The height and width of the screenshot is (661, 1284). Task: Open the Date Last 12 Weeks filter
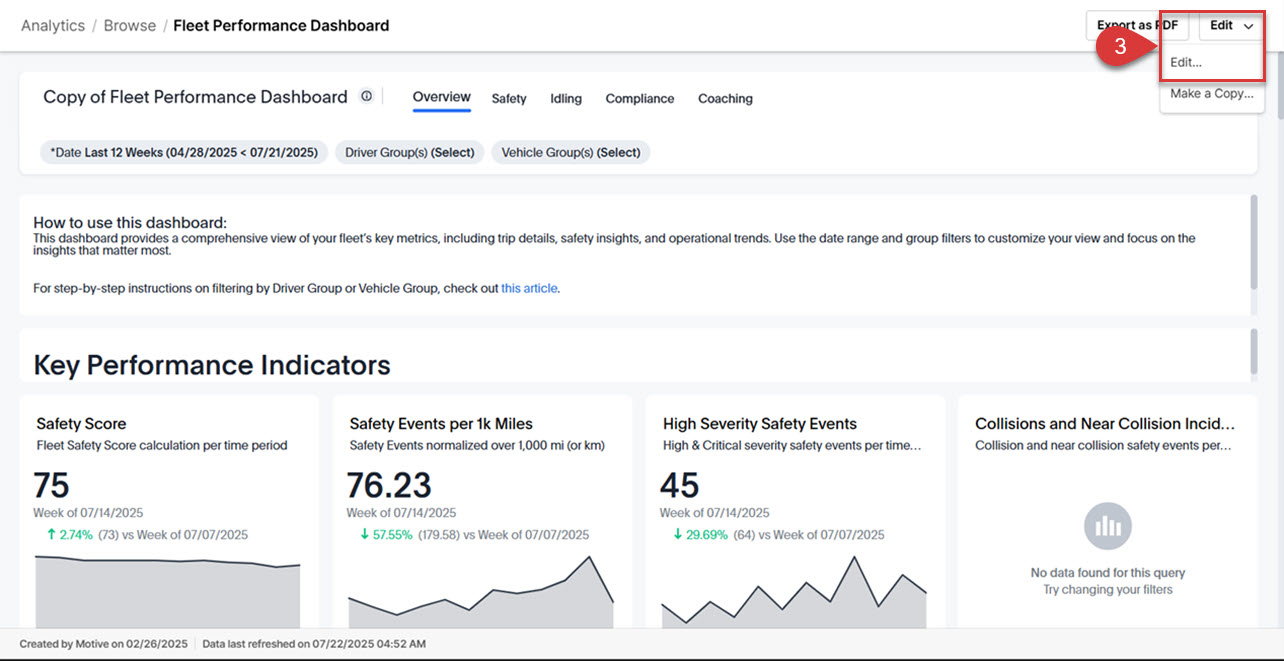[x=183, y=152]
